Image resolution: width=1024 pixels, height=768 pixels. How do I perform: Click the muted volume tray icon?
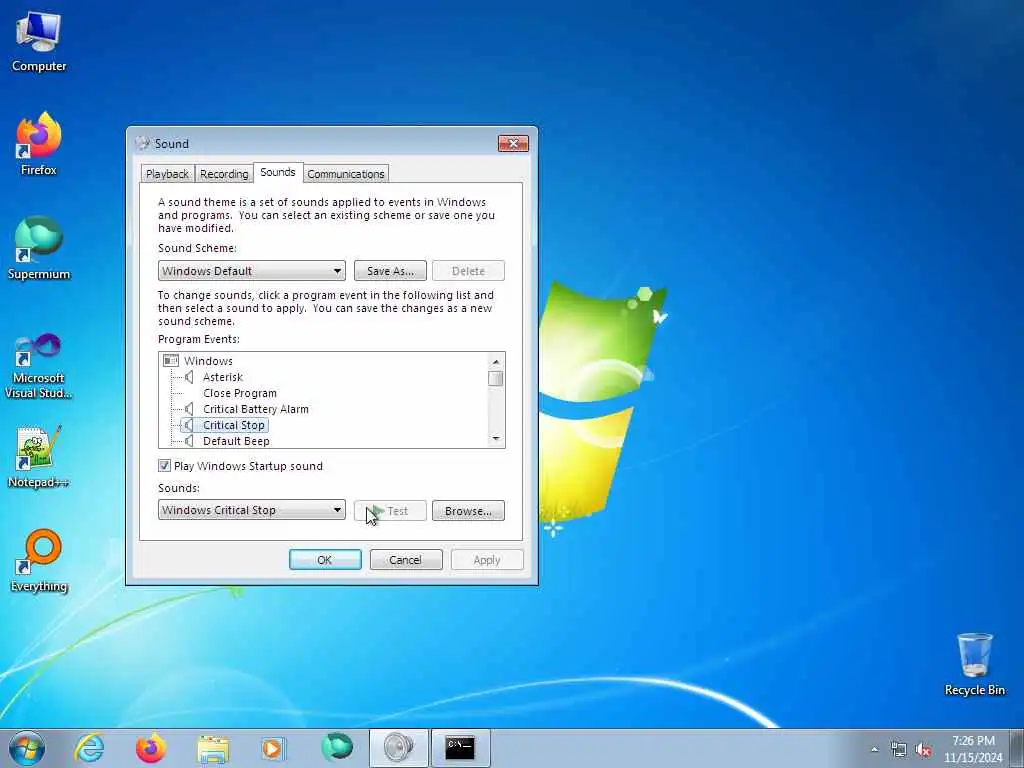[x=923, y=750]
